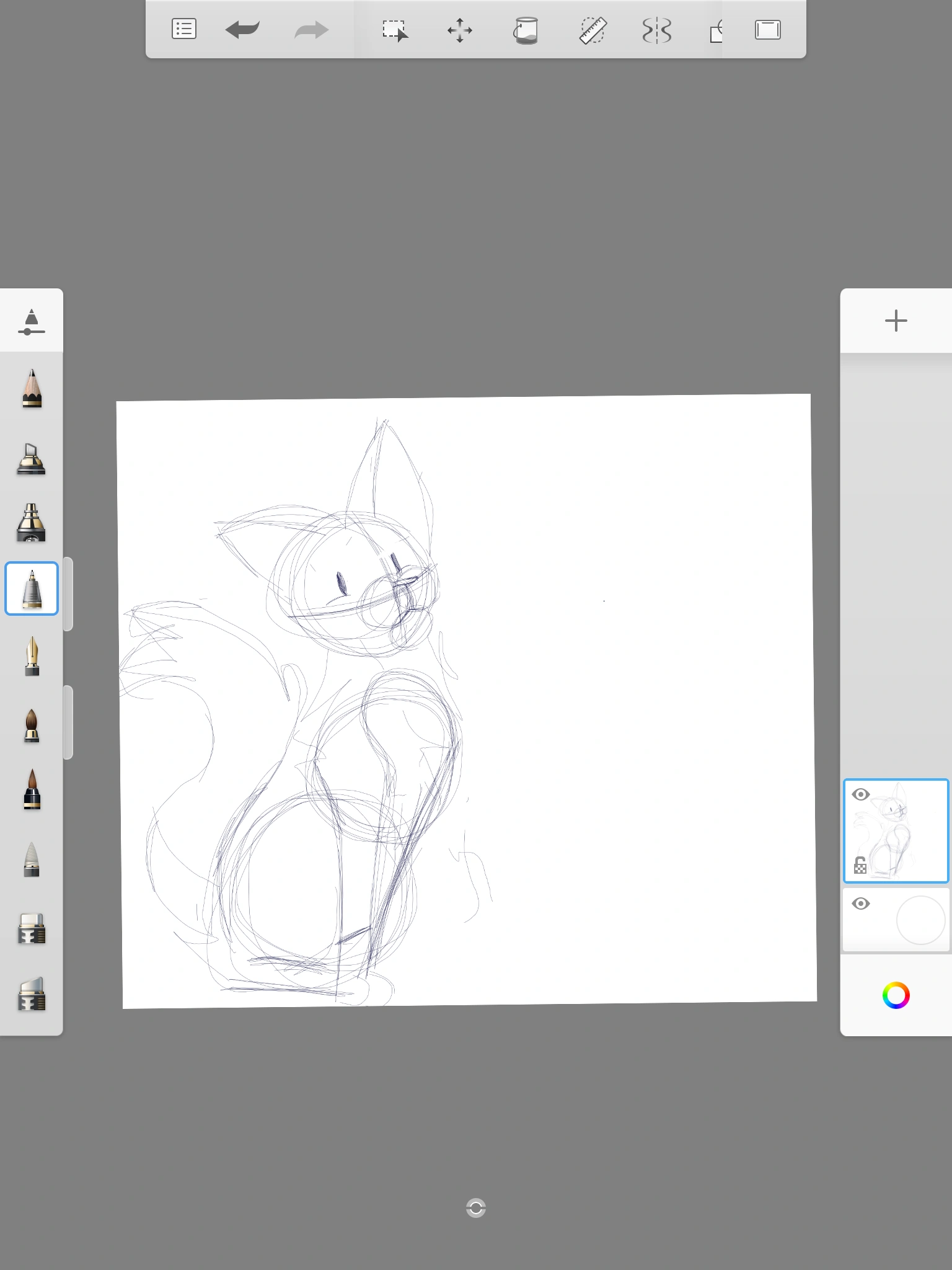
Task: Select the transform move tool
Action: (460, 30)
